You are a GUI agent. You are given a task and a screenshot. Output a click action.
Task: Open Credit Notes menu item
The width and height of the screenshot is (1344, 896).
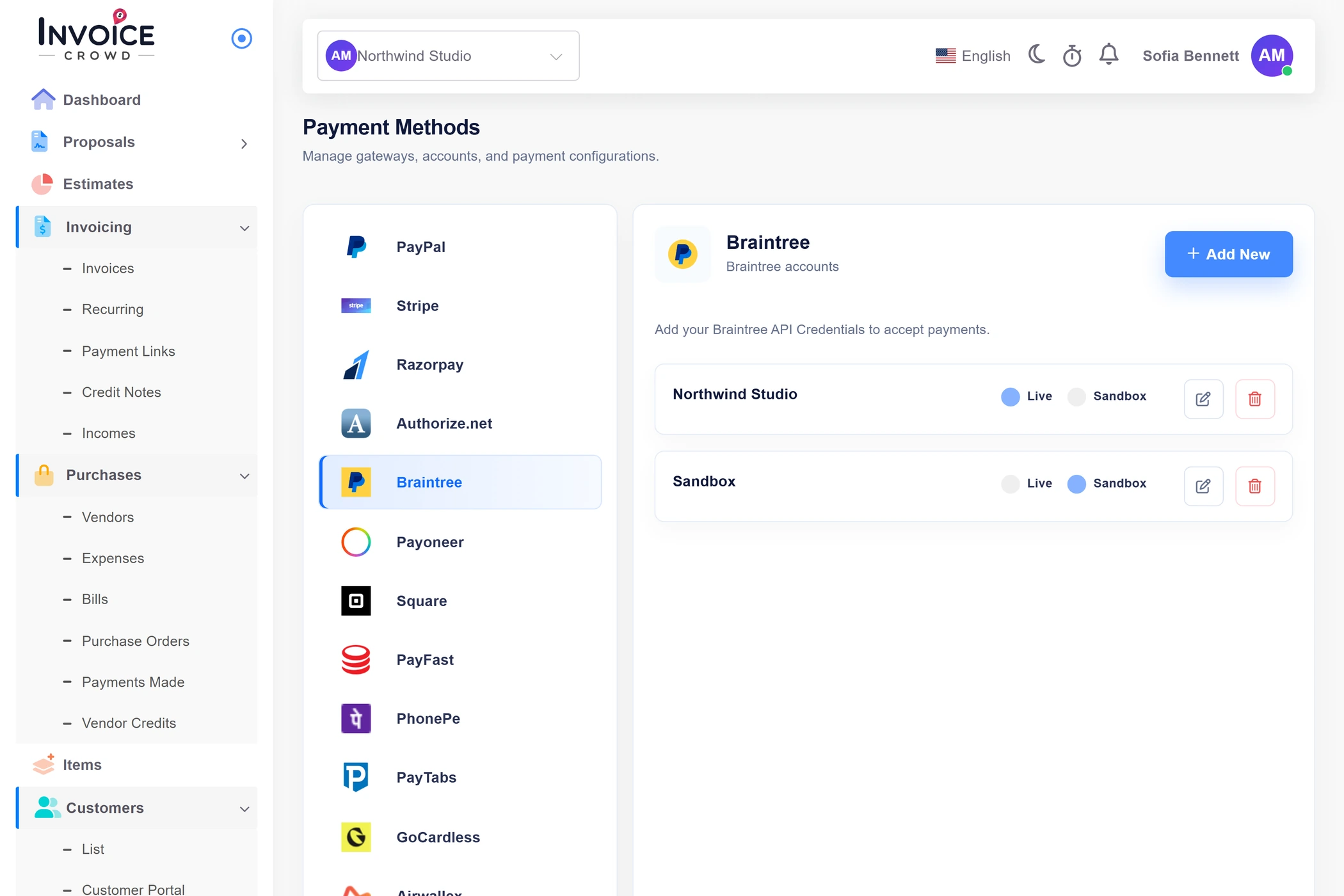[x=121, y=392]
